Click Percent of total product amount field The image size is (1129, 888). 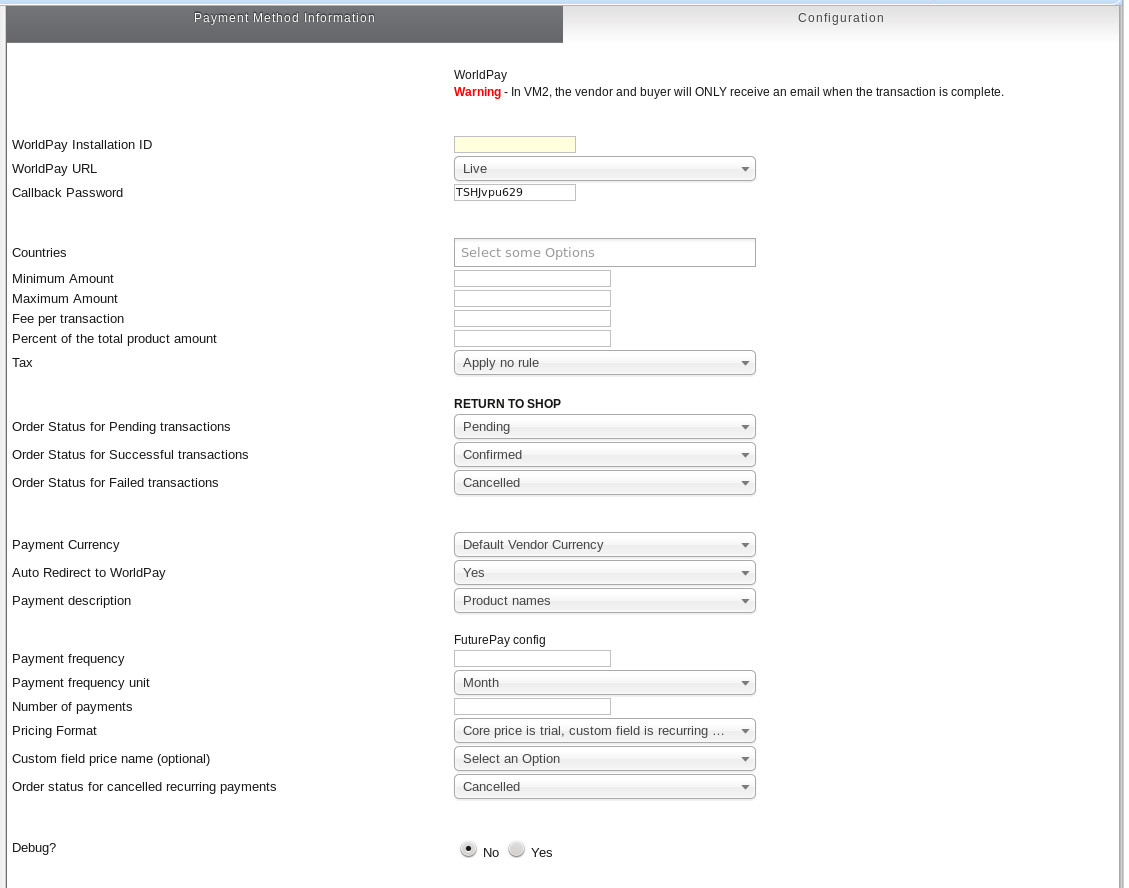pos(532,338)
